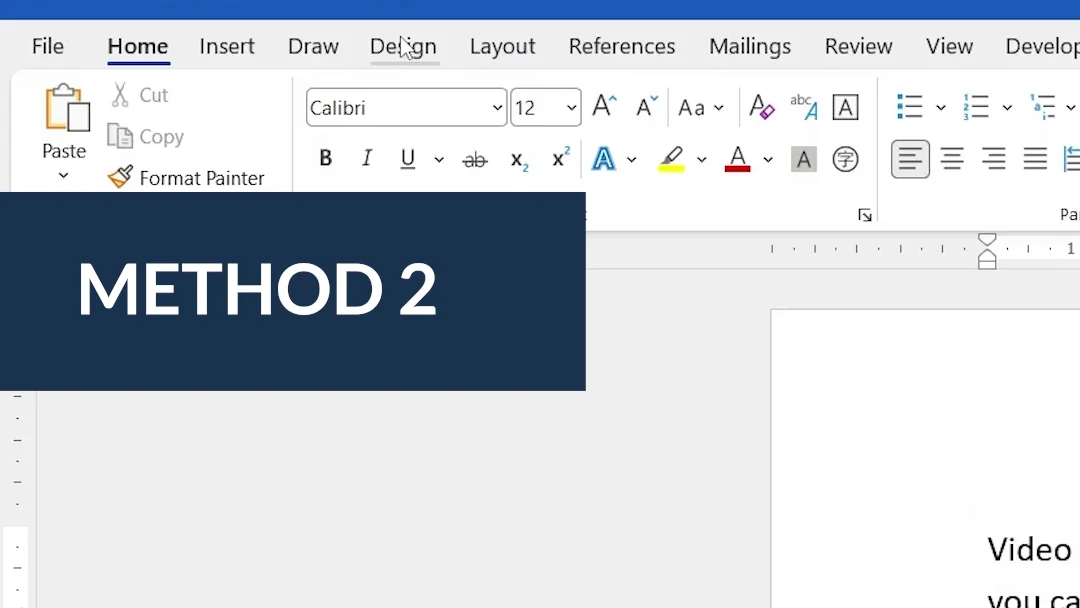Viewport: 1080px width, 608px height.
Task: Open underline style dropdown arrow
Action: (439, 160)
